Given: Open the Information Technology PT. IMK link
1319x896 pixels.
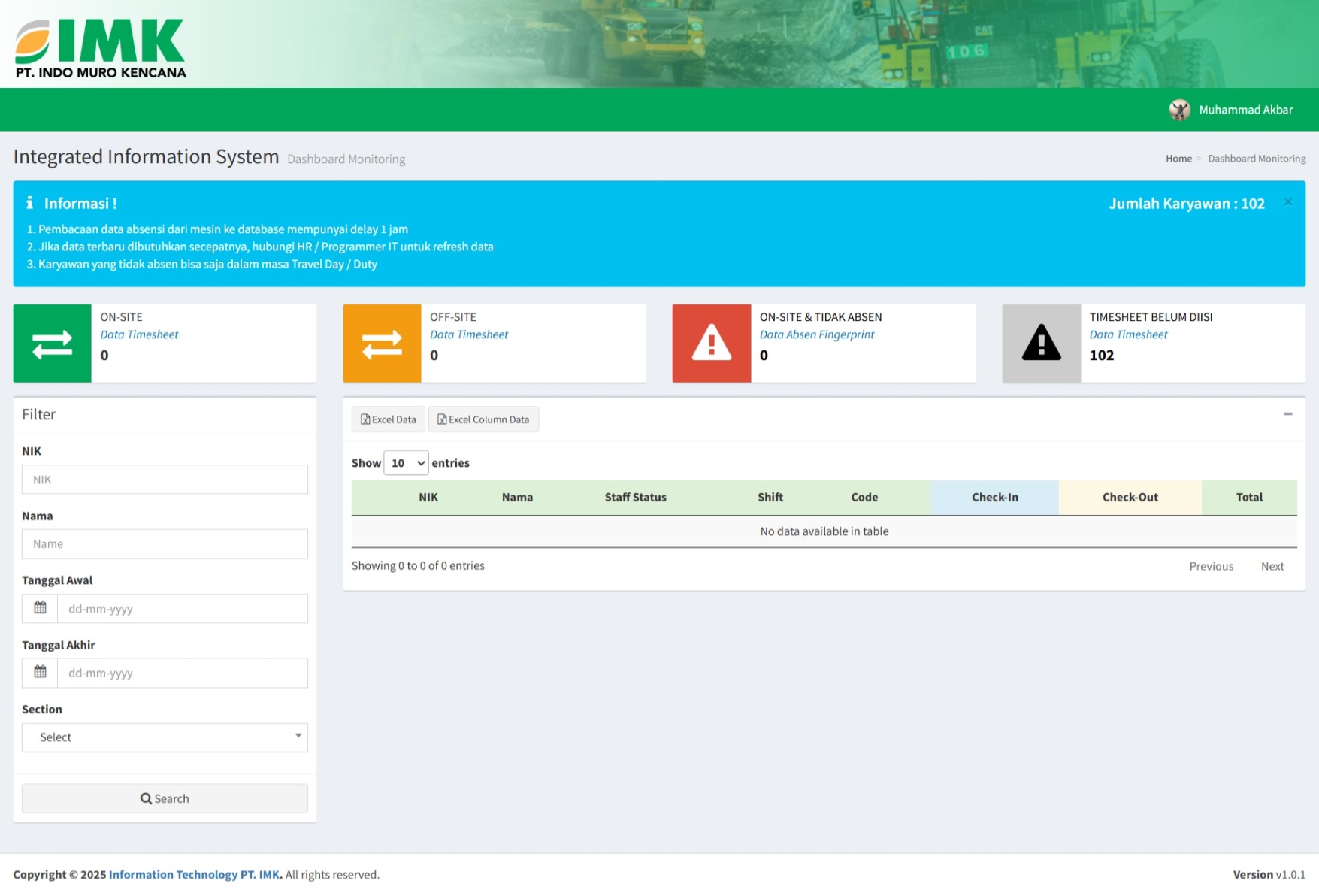Looking at the screenshot, I should (x=195, y=875).
